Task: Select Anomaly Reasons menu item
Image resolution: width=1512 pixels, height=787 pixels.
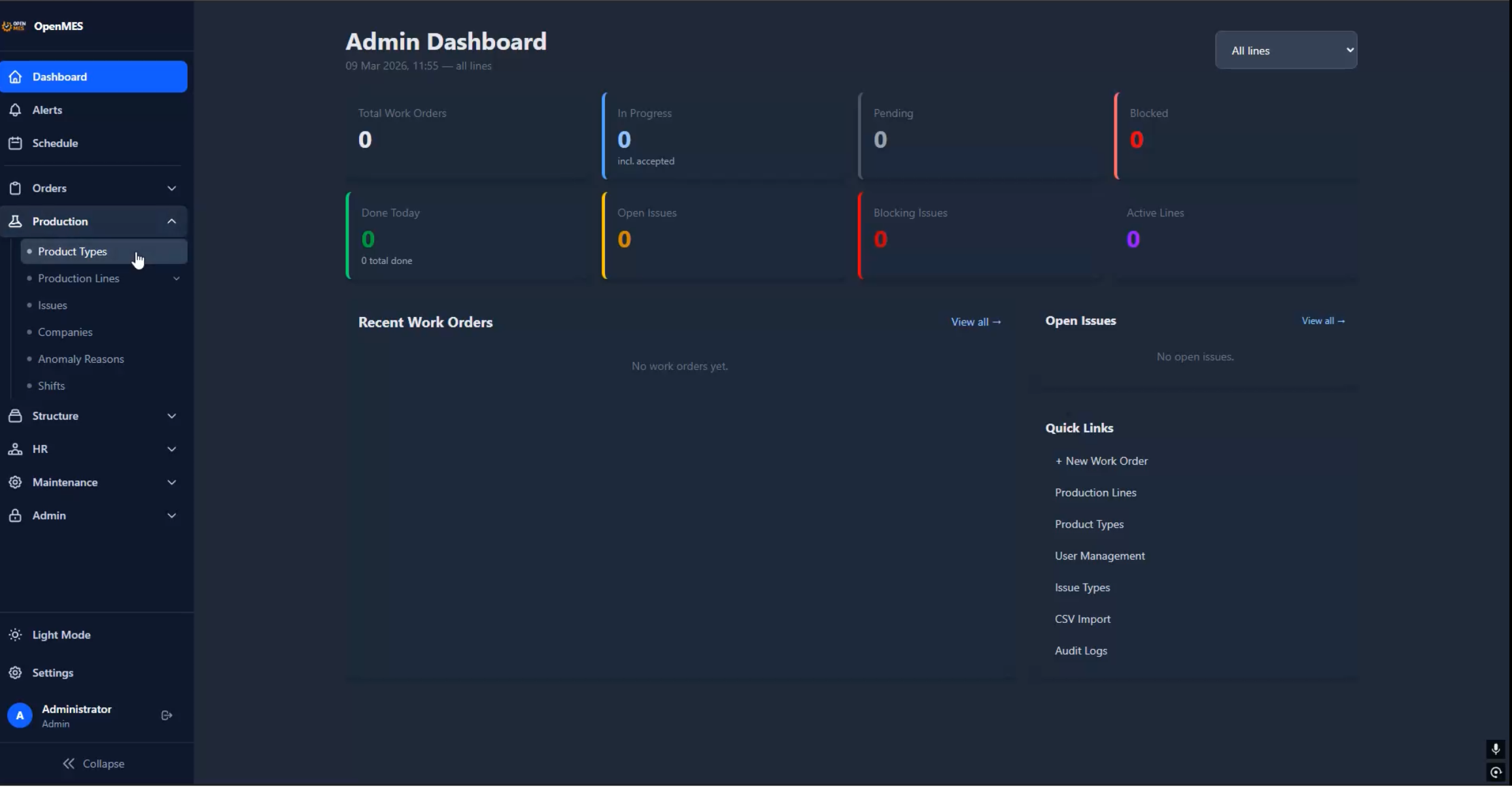Action: (80, 359)
